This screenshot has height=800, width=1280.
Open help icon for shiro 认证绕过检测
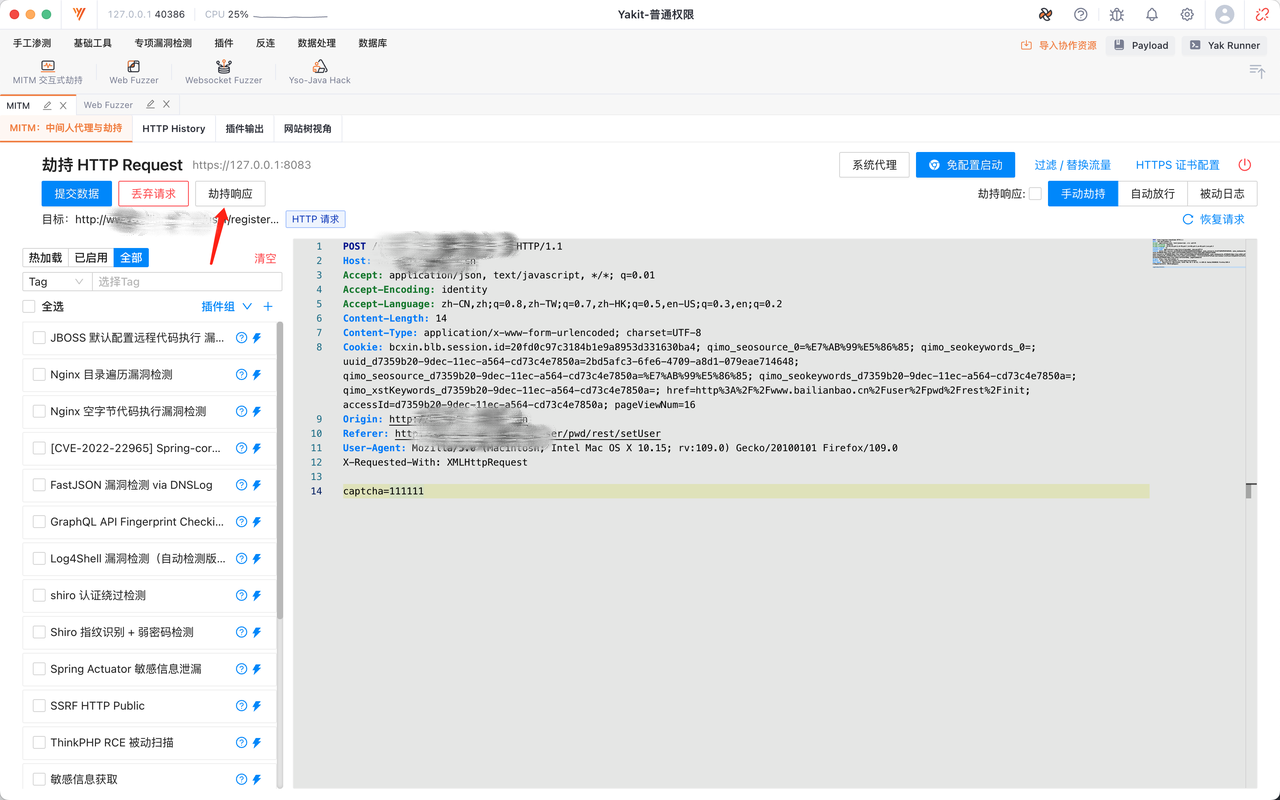click(x=241, y=595)
